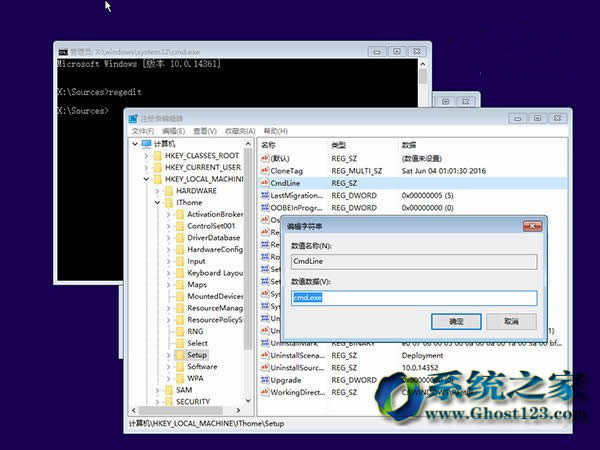Click the 数值数据 input field with cmd.exe
The height and width of the screenshot is (450, 600).
pyautogui.click(x=413, y=298)
